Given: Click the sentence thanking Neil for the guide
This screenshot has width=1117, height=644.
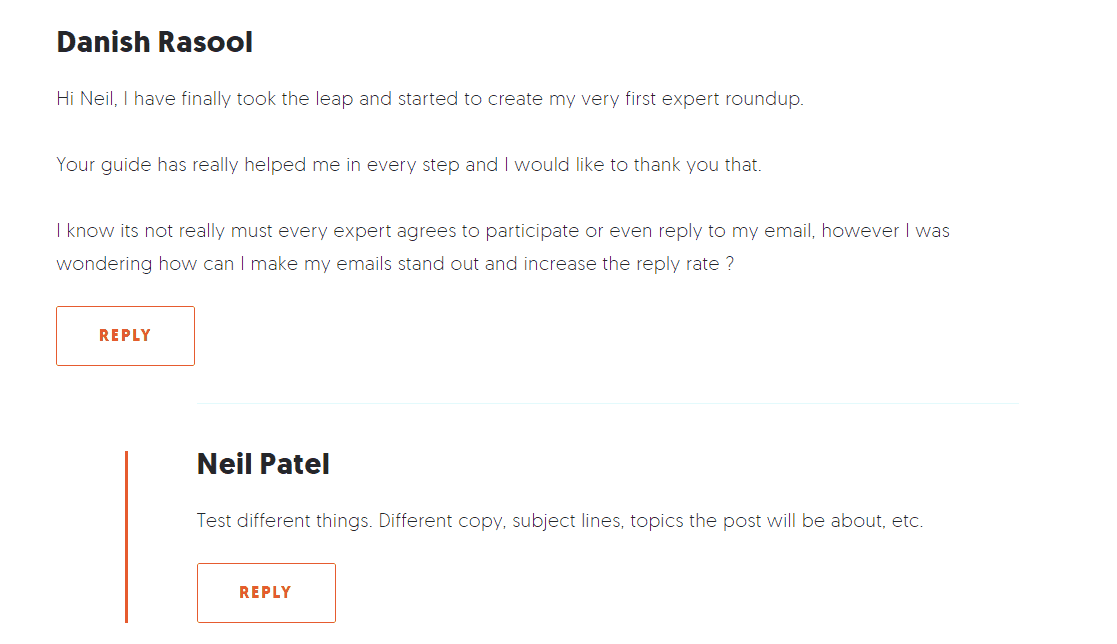Looking at the screenshot, I should pyautogui.click(x=408, y=164).
